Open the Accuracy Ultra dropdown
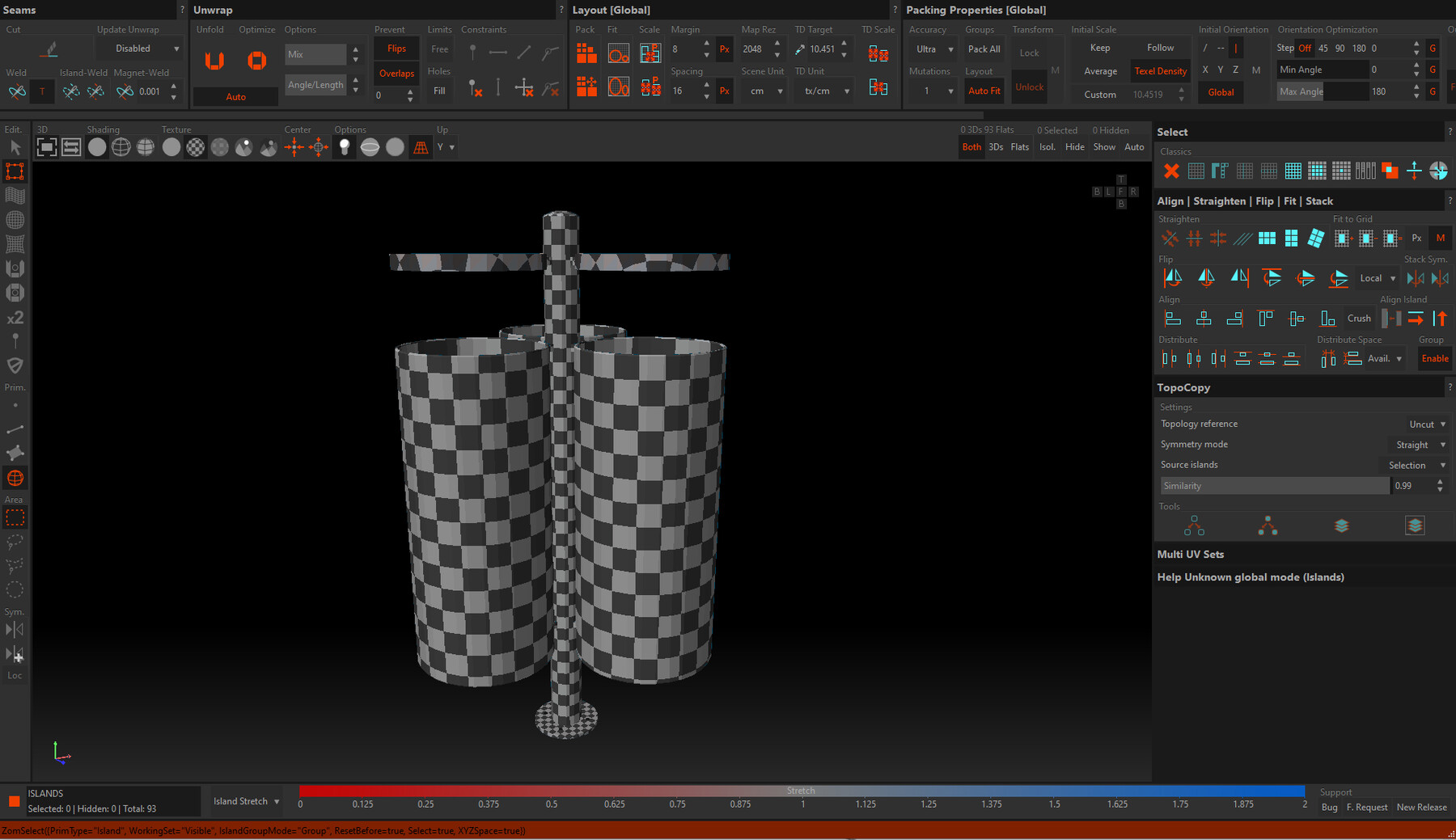This screenshot has height=840, width=1456. 933,49
